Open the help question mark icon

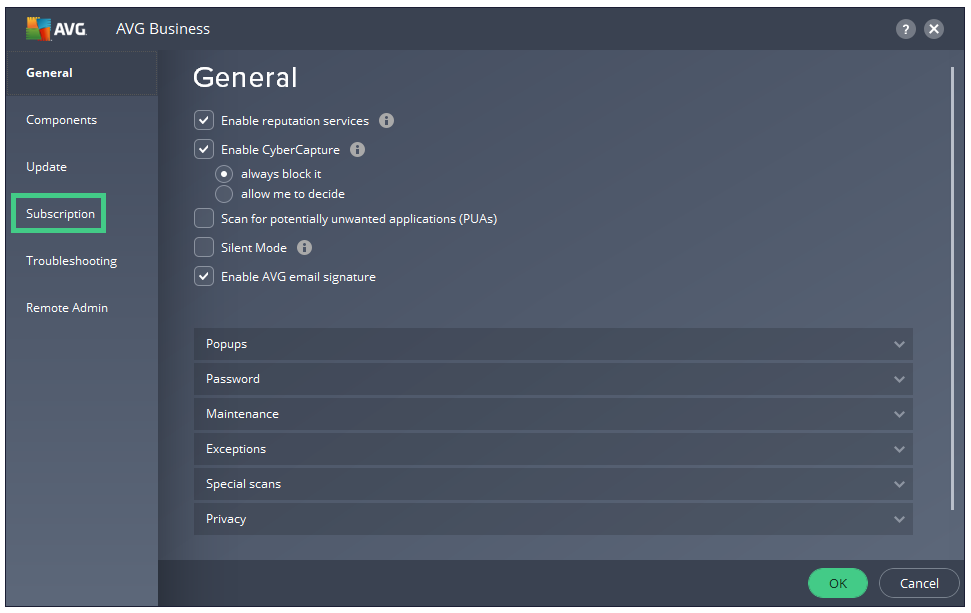pos(905,28)
